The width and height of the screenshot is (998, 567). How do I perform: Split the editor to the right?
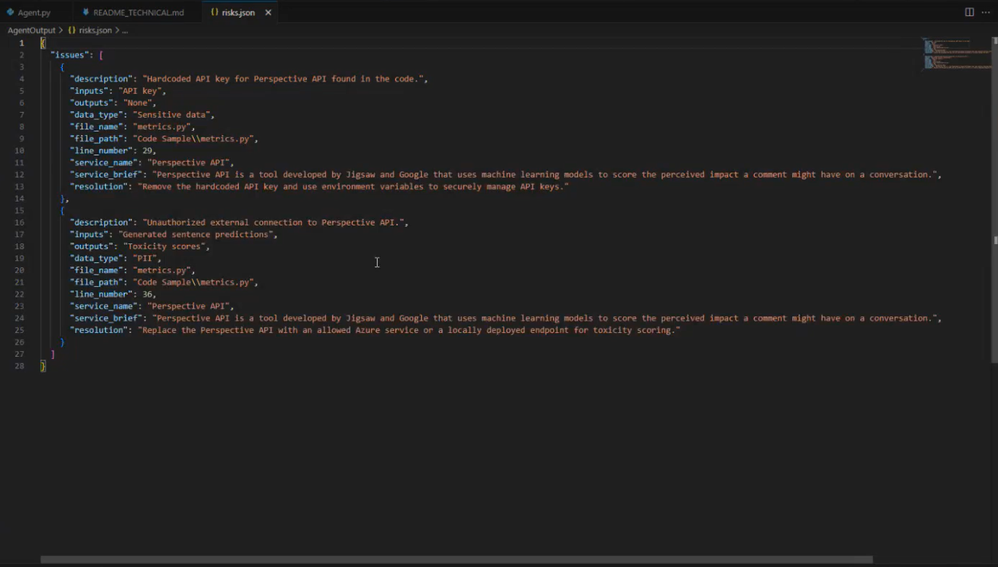[x=969, y=12]
